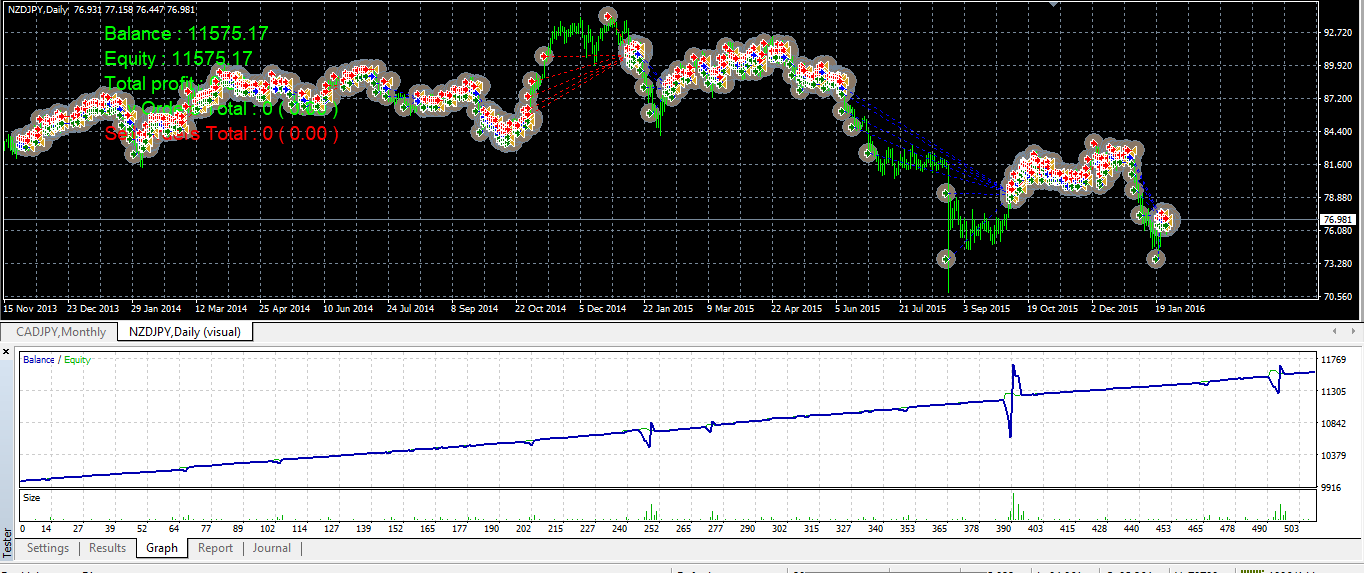The width and height of the screenshot is (1364, 573).
Task: Open the tester Settings tab
Action: coord(48,548)
